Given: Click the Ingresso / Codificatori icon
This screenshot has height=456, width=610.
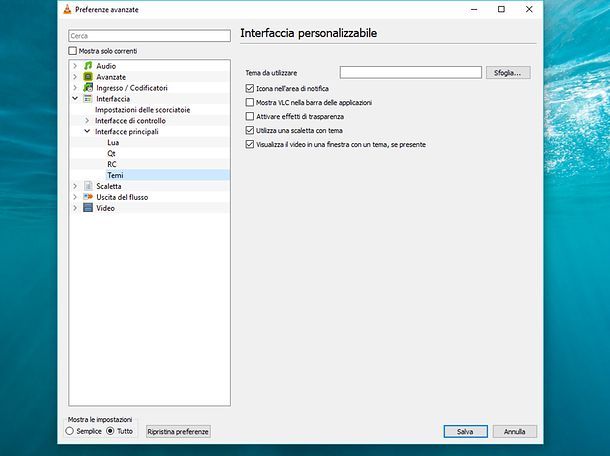Looking at the screenshot, I should [x=88, y=88].
